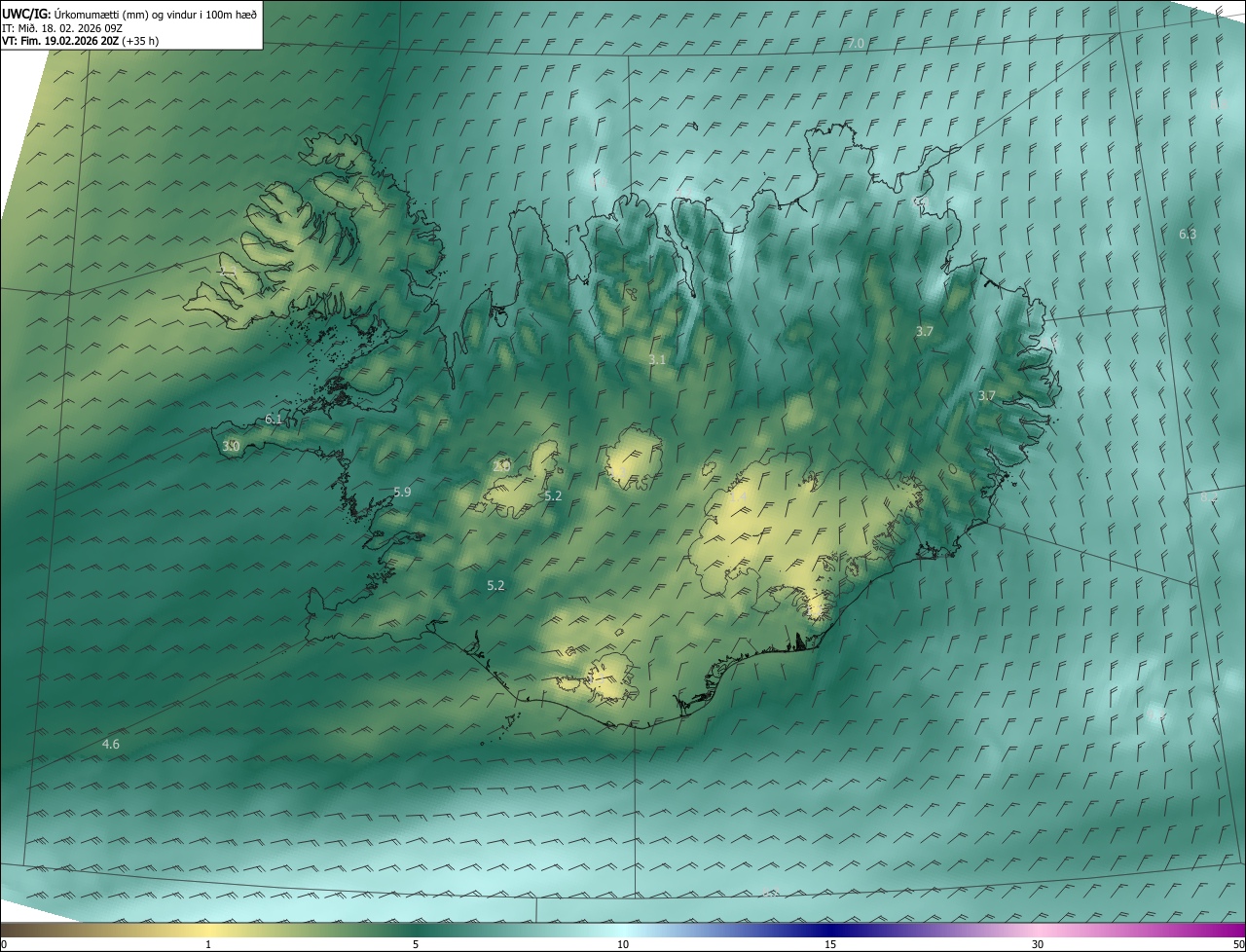The width and height of the screenshot is (1246, 952).
Task: Click the '0' label on the color scale
Action: (x=4, y=944)
